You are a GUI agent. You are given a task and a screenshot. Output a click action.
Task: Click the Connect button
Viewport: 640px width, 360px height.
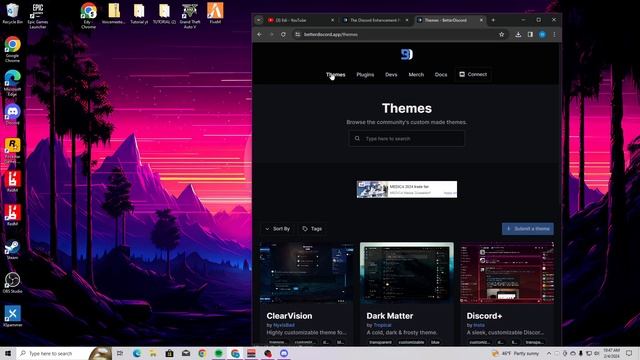473,74
